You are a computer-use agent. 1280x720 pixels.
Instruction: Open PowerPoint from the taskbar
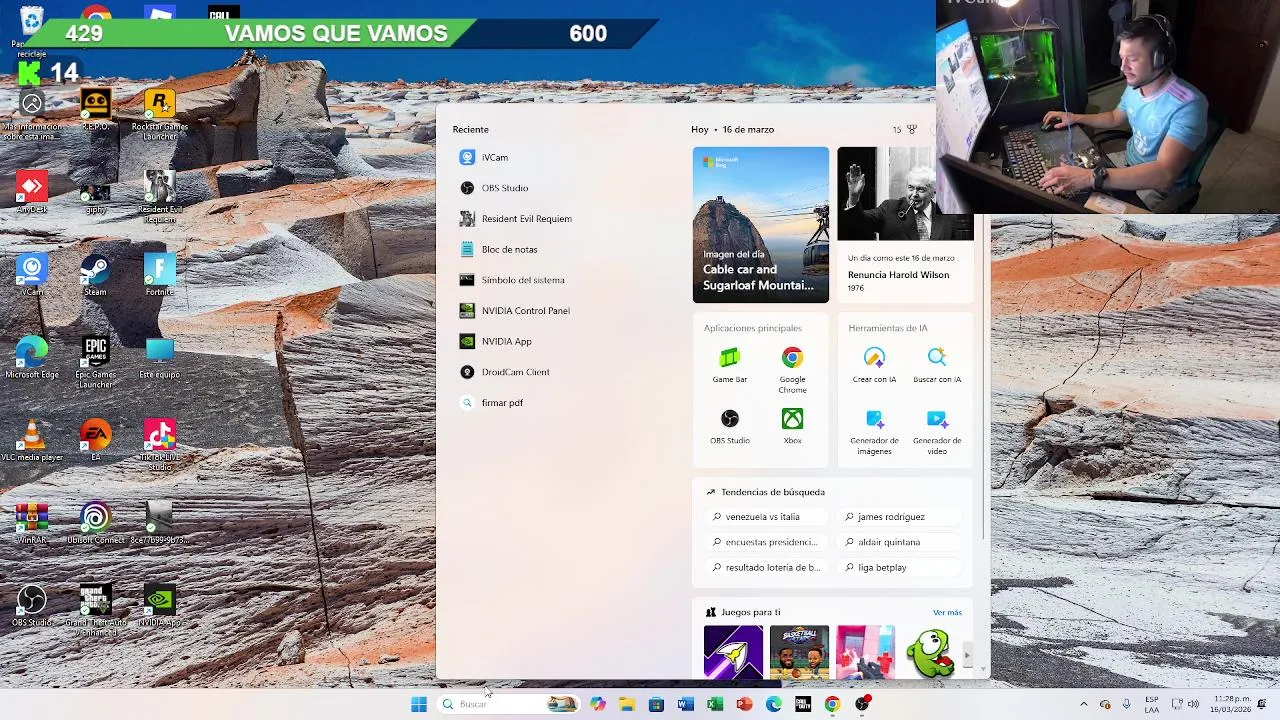[744, 704]
